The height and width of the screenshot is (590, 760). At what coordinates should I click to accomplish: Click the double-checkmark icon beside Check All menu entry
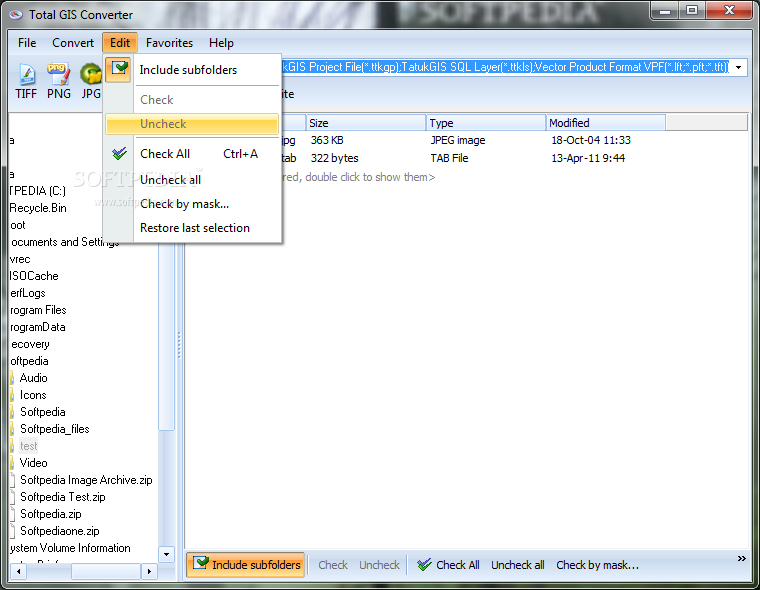[x=119, y=154]
